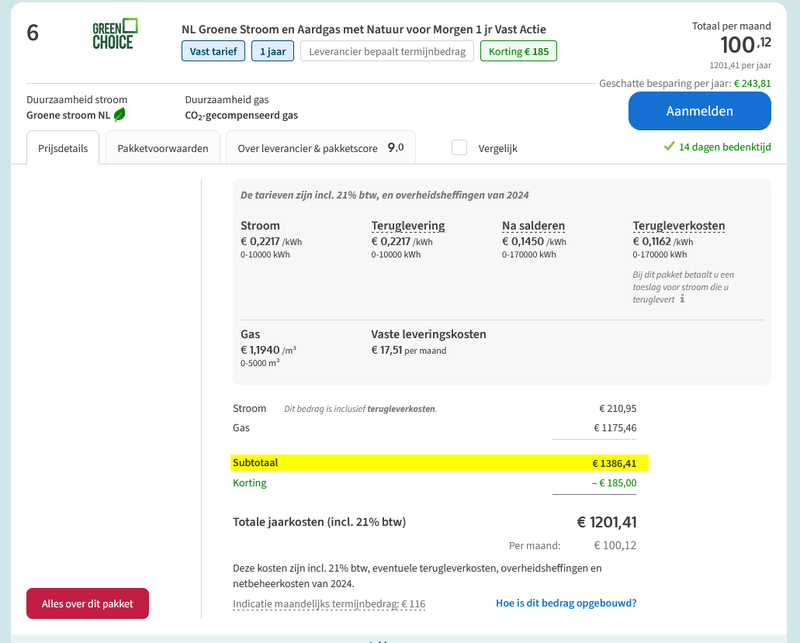The height and width of the screenshot is (643, 800).
Task: Click the Korting € 185 badge
Action: 518,51
